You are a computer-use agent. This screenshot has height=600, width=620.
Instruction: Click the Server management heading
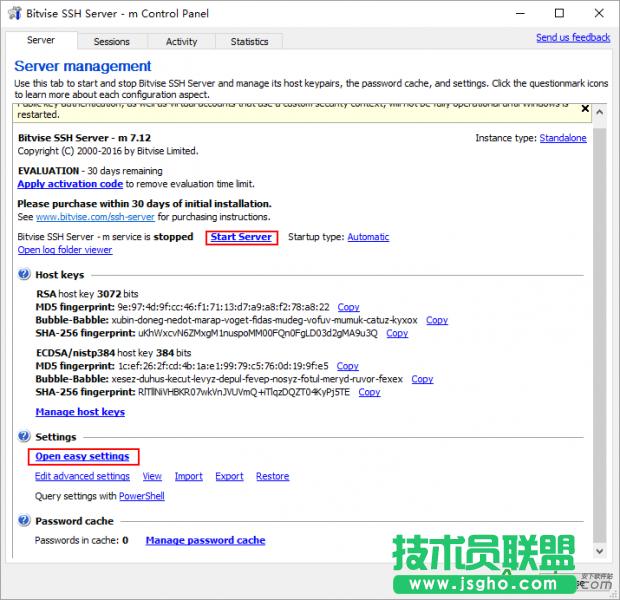click(83, 66)
